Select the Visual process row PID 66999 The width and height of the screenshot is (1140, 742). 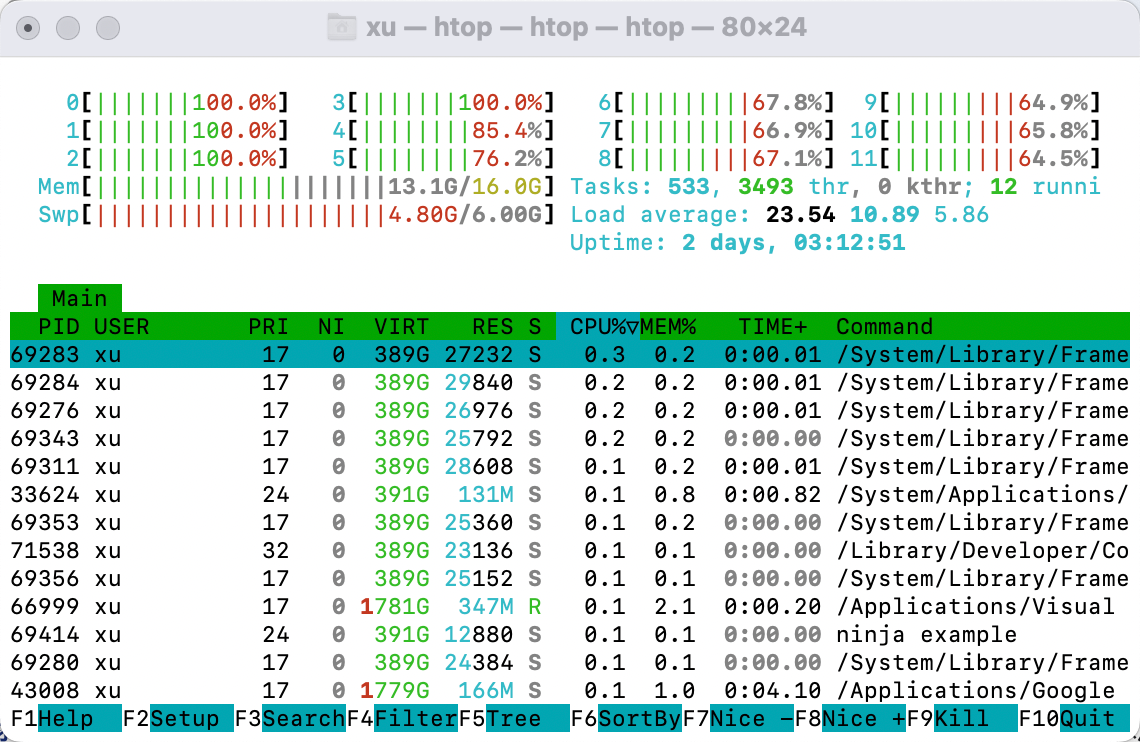[x=570, y=606]
